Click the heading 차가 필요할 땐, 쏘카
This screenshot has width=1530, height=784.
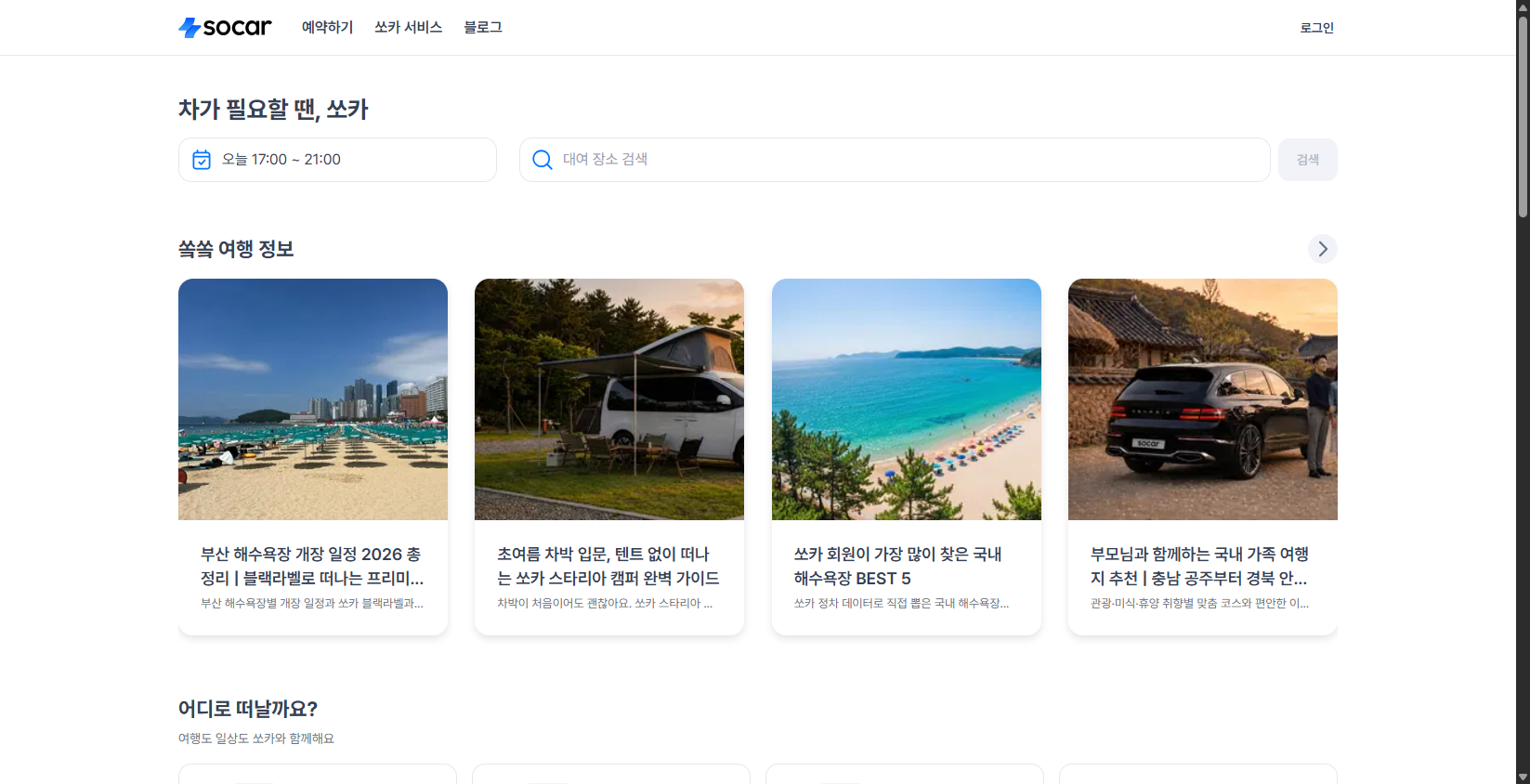[x=273, y=110]
